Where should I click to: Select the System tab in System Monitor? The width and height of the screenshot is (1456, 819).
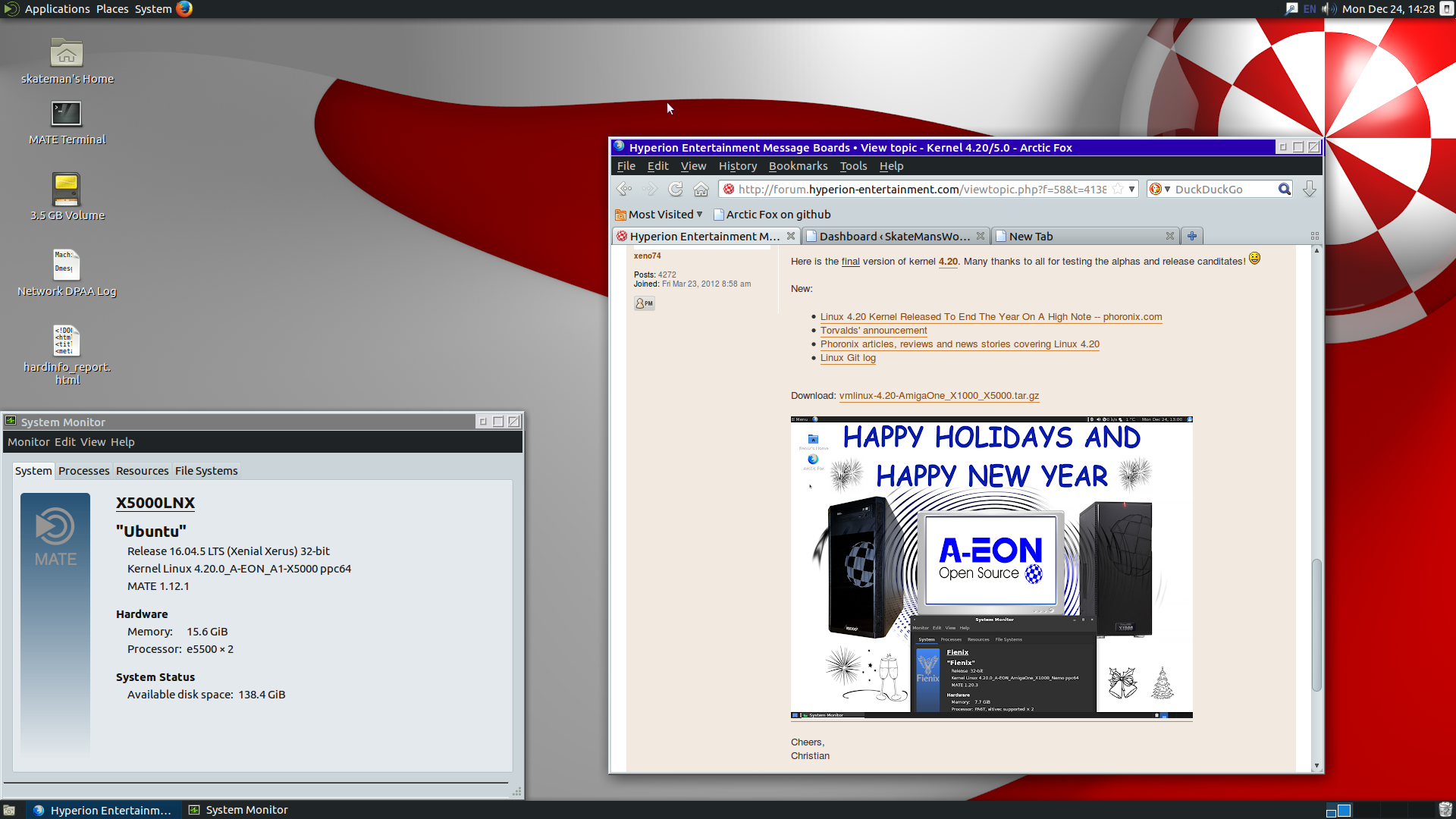[33, 471]
